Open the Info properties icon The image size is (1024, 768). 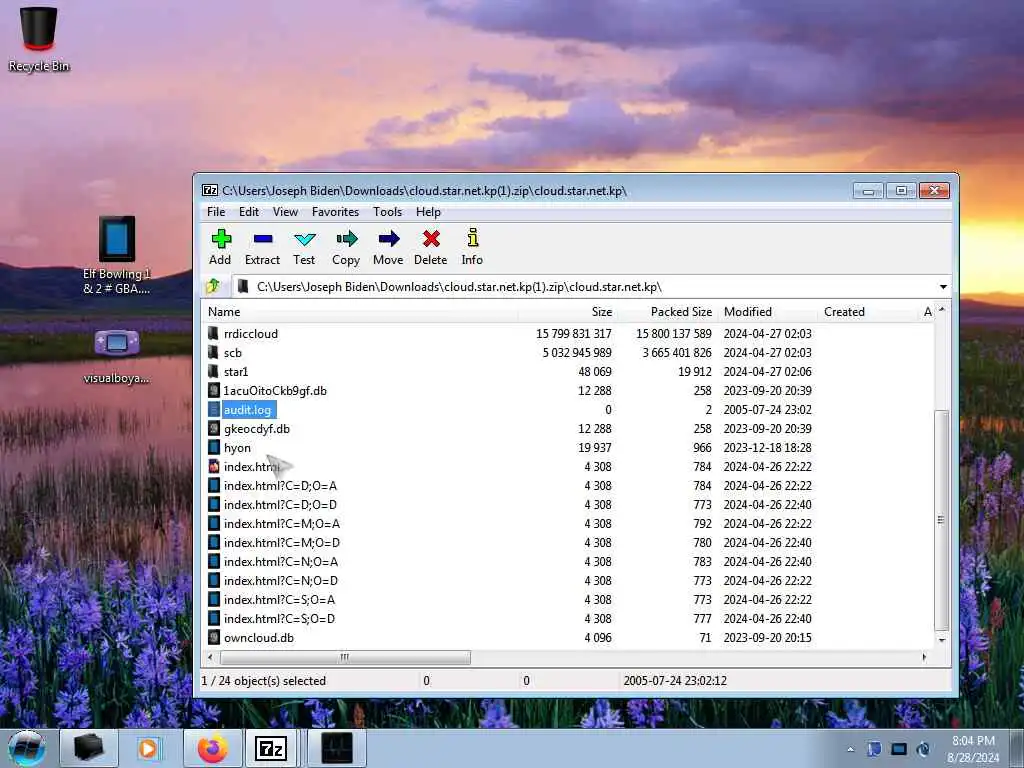pyautogui.click(x=472, y=238)
